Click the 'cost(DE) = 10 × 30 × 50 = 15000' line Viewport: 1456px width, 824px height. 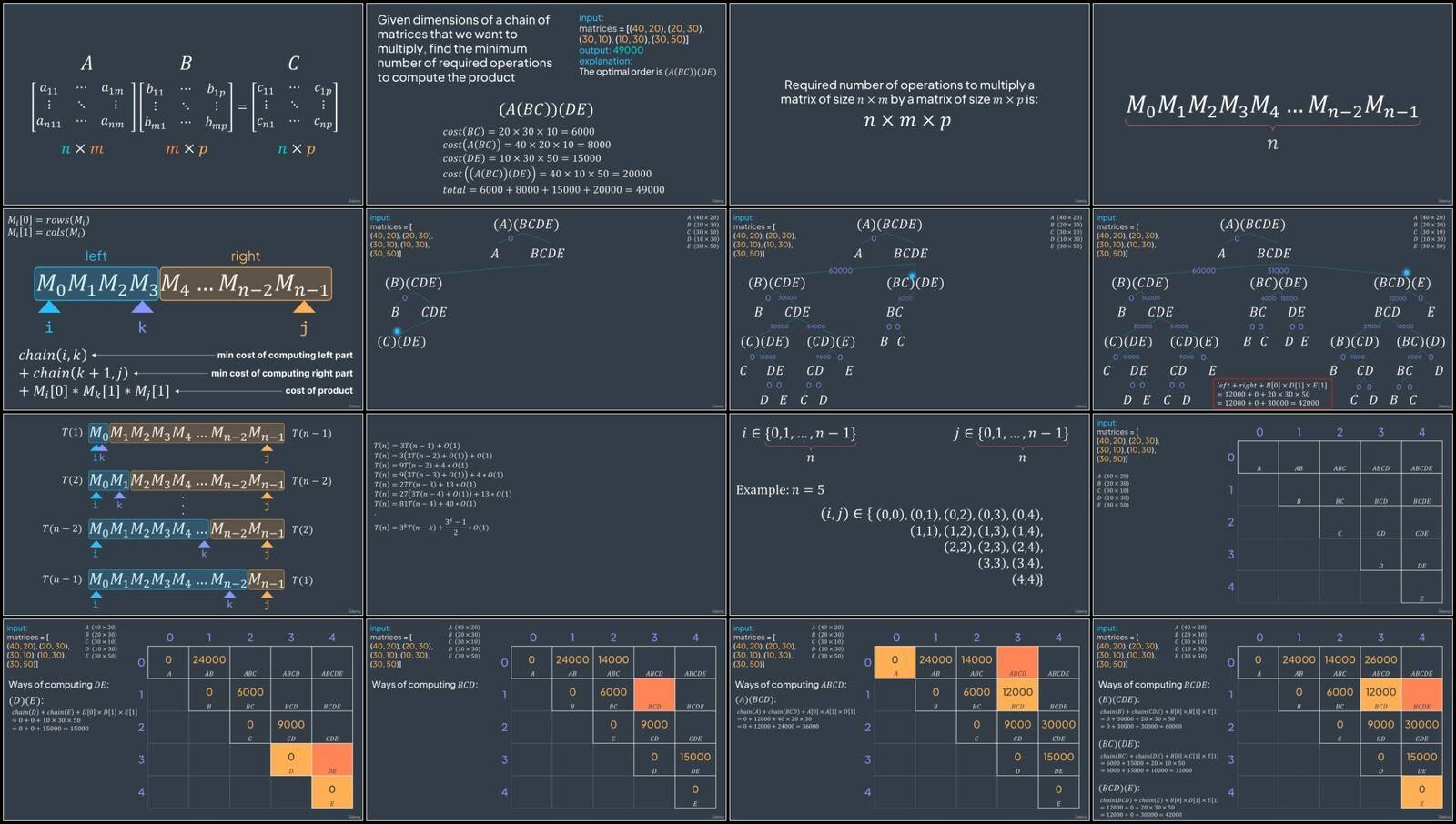(x=521, y=158)
